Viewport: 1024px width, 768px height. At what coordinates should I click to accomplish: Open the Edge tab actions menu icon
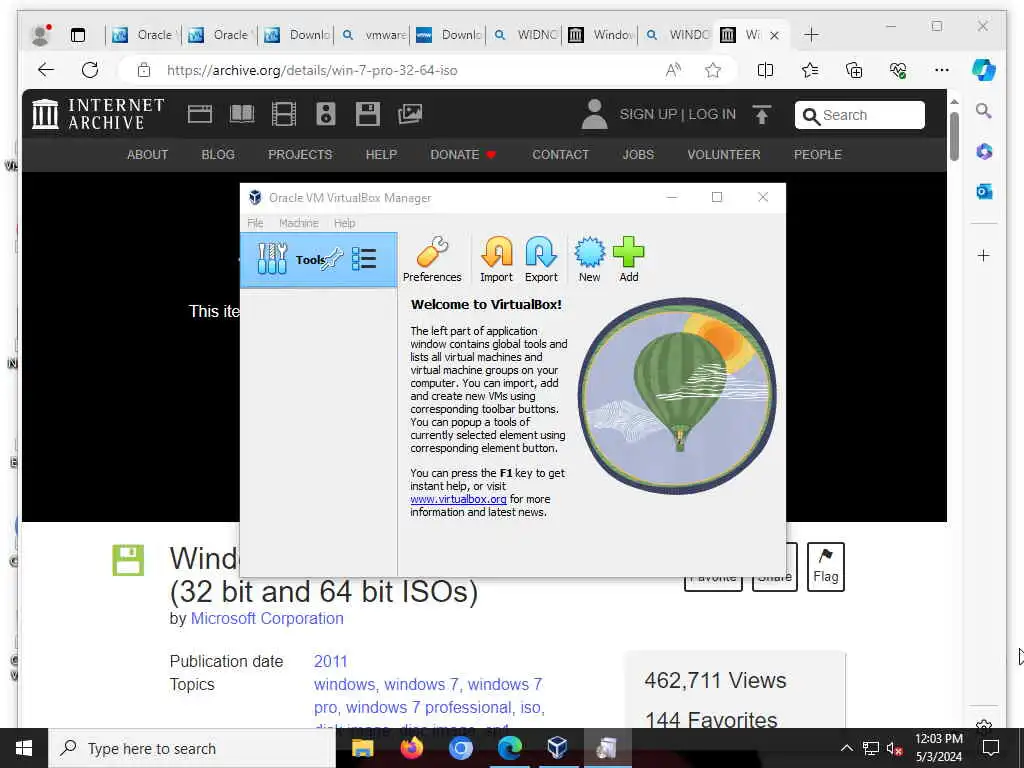pyautogui.click(x=78, y=35)
